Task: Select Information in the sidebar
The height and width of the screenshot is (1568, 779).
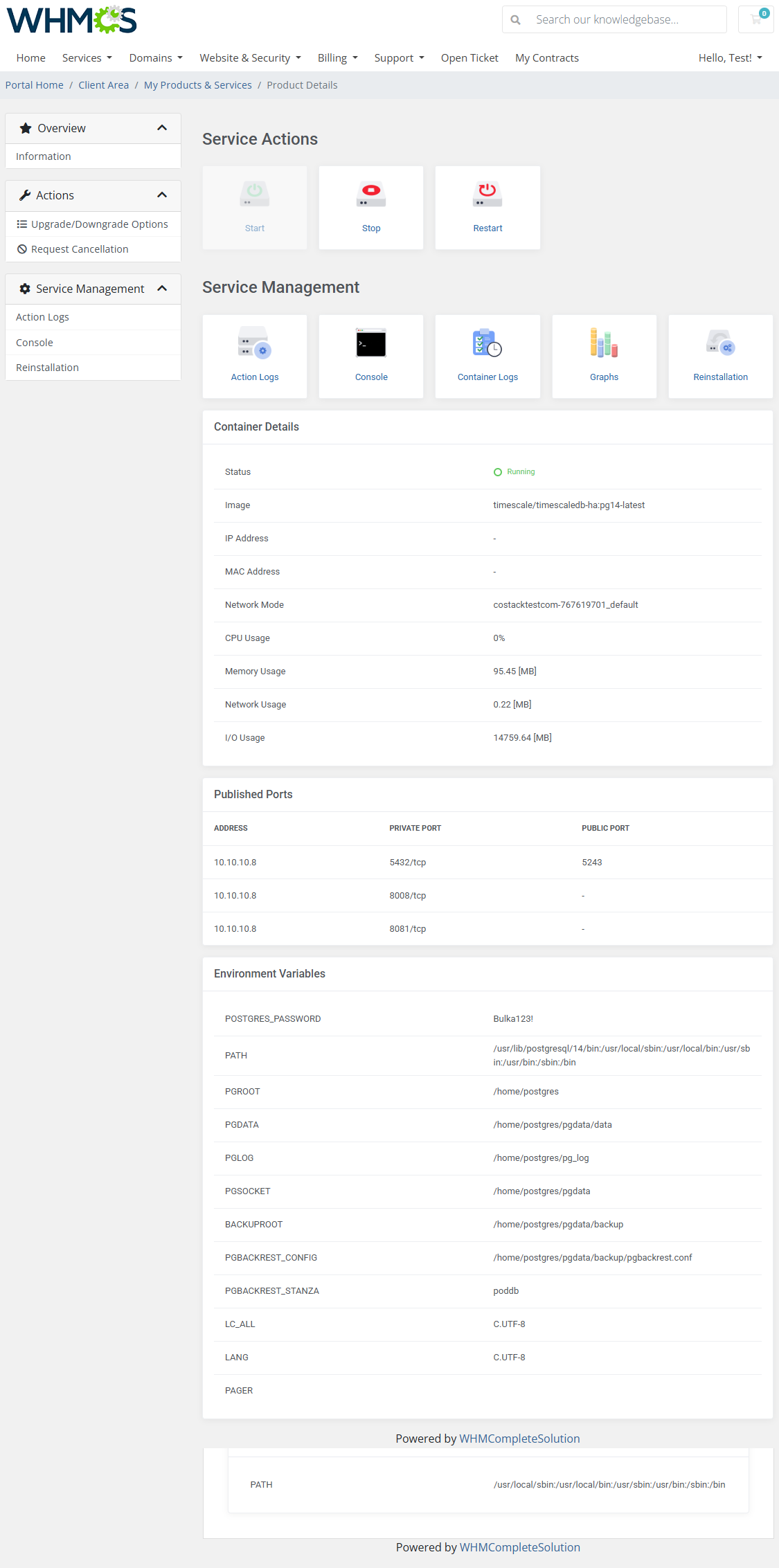Action: (x=93, y=156)
